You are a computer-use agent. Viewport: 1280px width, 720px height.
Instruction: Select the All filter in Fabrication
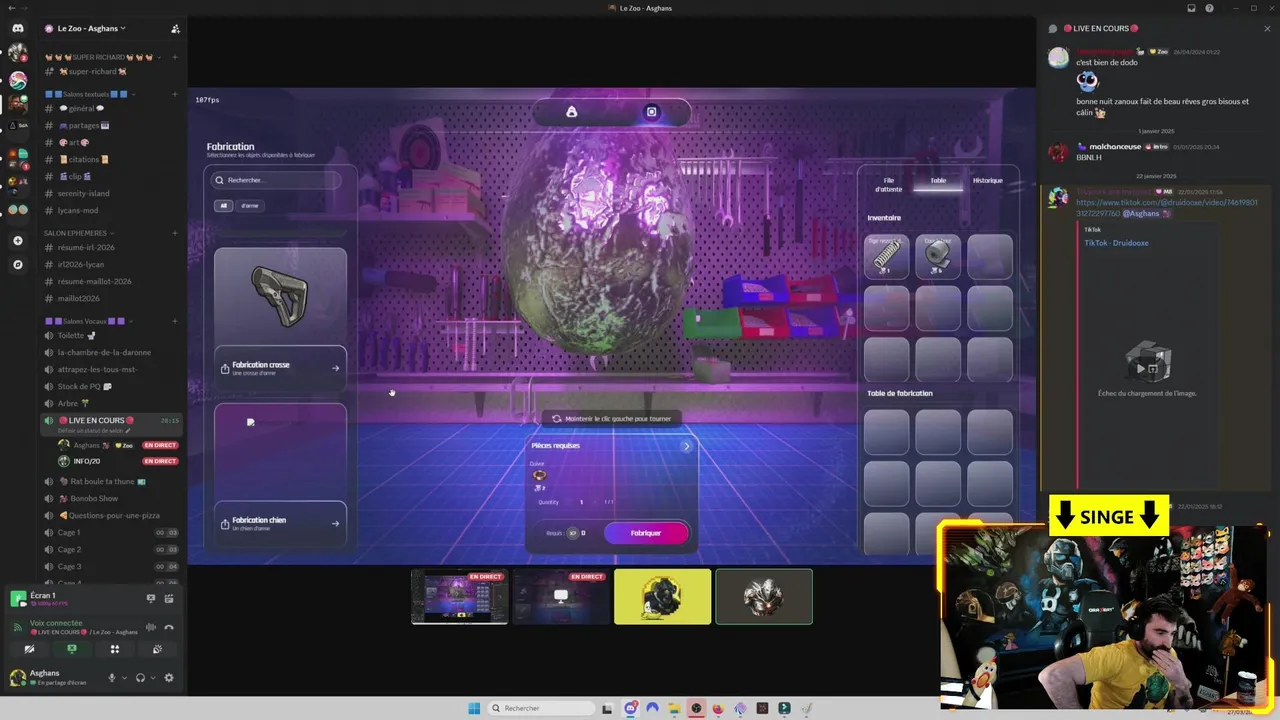click(x=223, y=205)
